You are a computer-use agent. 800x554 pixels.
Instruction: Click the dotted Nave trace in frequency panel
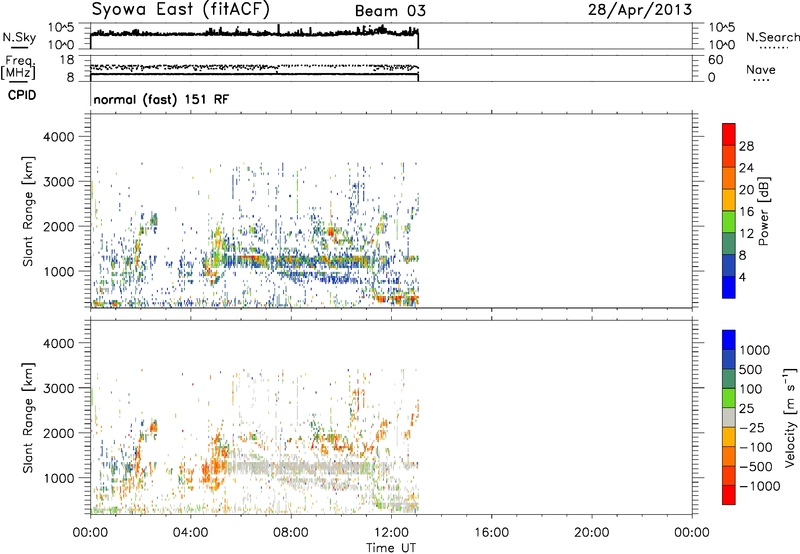point(254,67)
